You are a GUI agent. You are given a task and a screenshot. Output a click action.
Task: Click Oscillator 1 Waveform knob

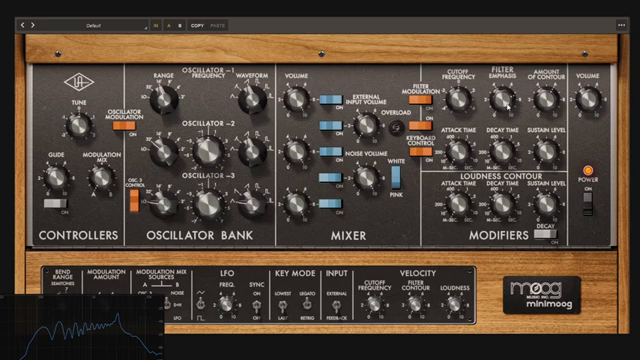[252, 99]
